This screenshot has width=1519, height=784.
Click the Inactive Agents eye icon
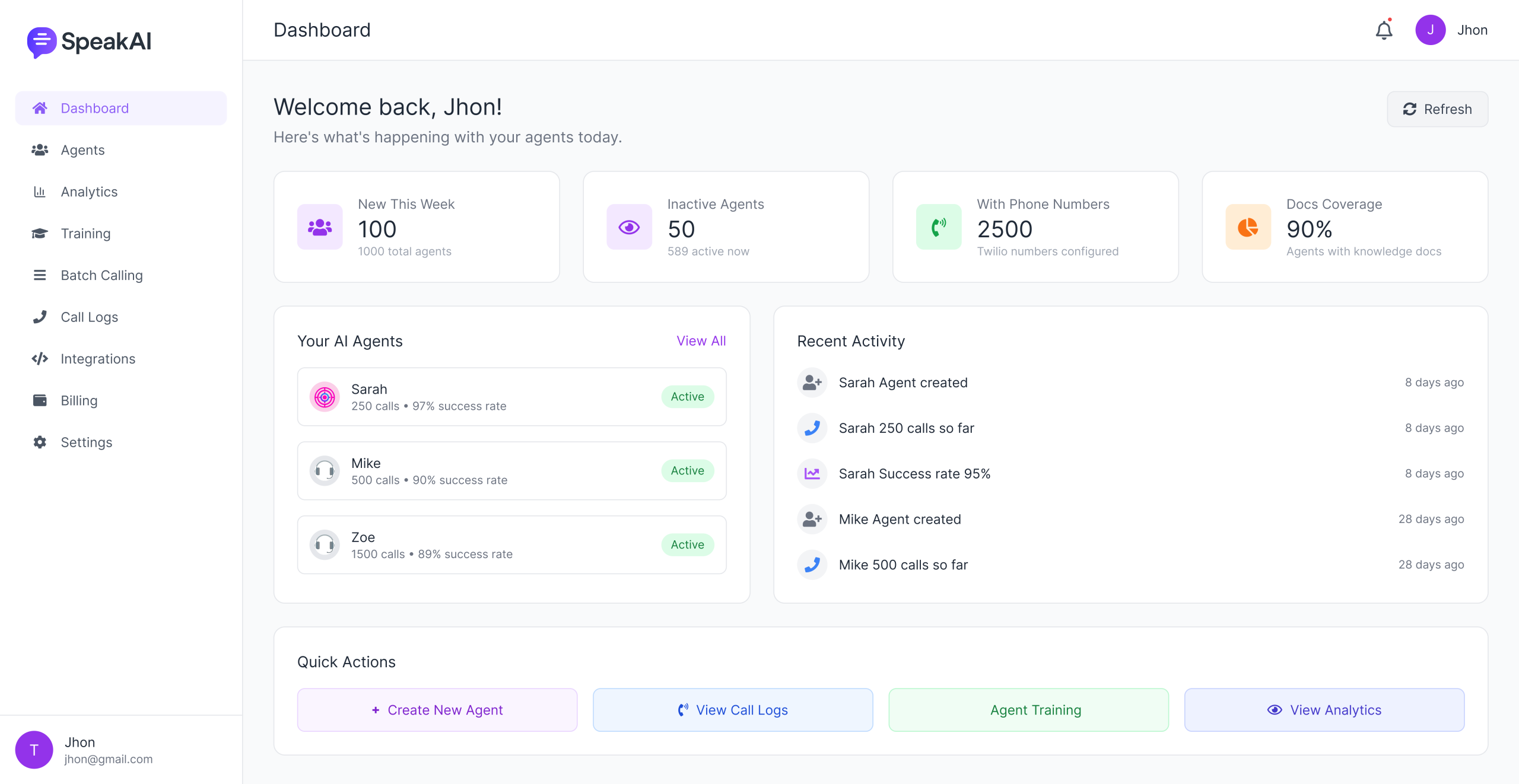pos(629,227)
